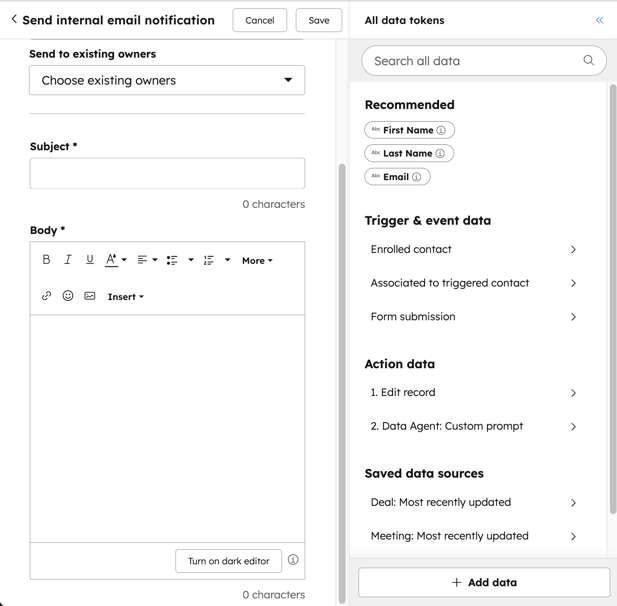This screenshot has height=606, width=617.
Task: Save the email notification
Action: coord(319,20)
